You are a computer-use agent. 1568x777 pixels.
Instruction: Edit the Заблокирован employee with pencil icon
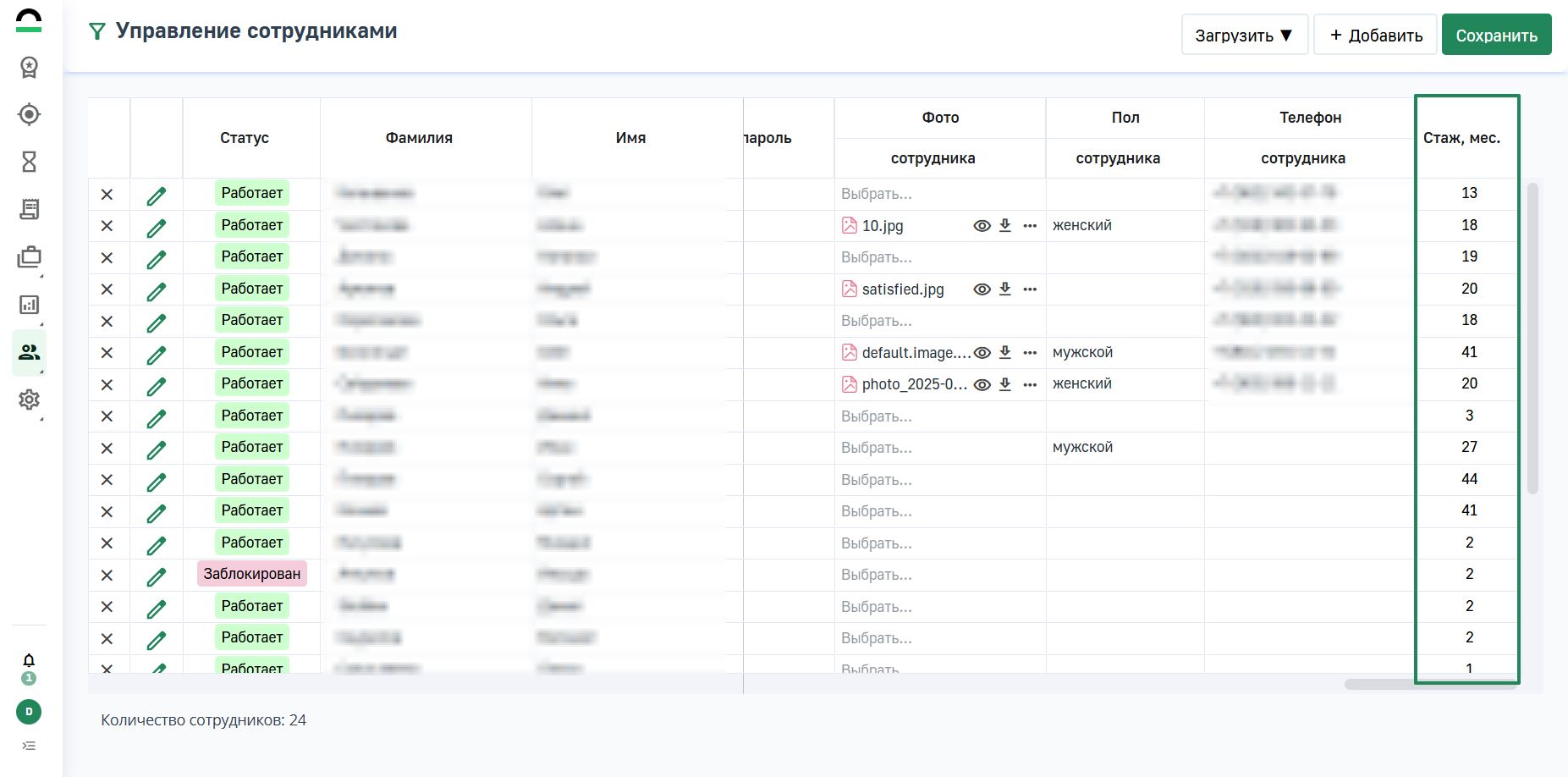pyautogui.click(x=157, y=576)
